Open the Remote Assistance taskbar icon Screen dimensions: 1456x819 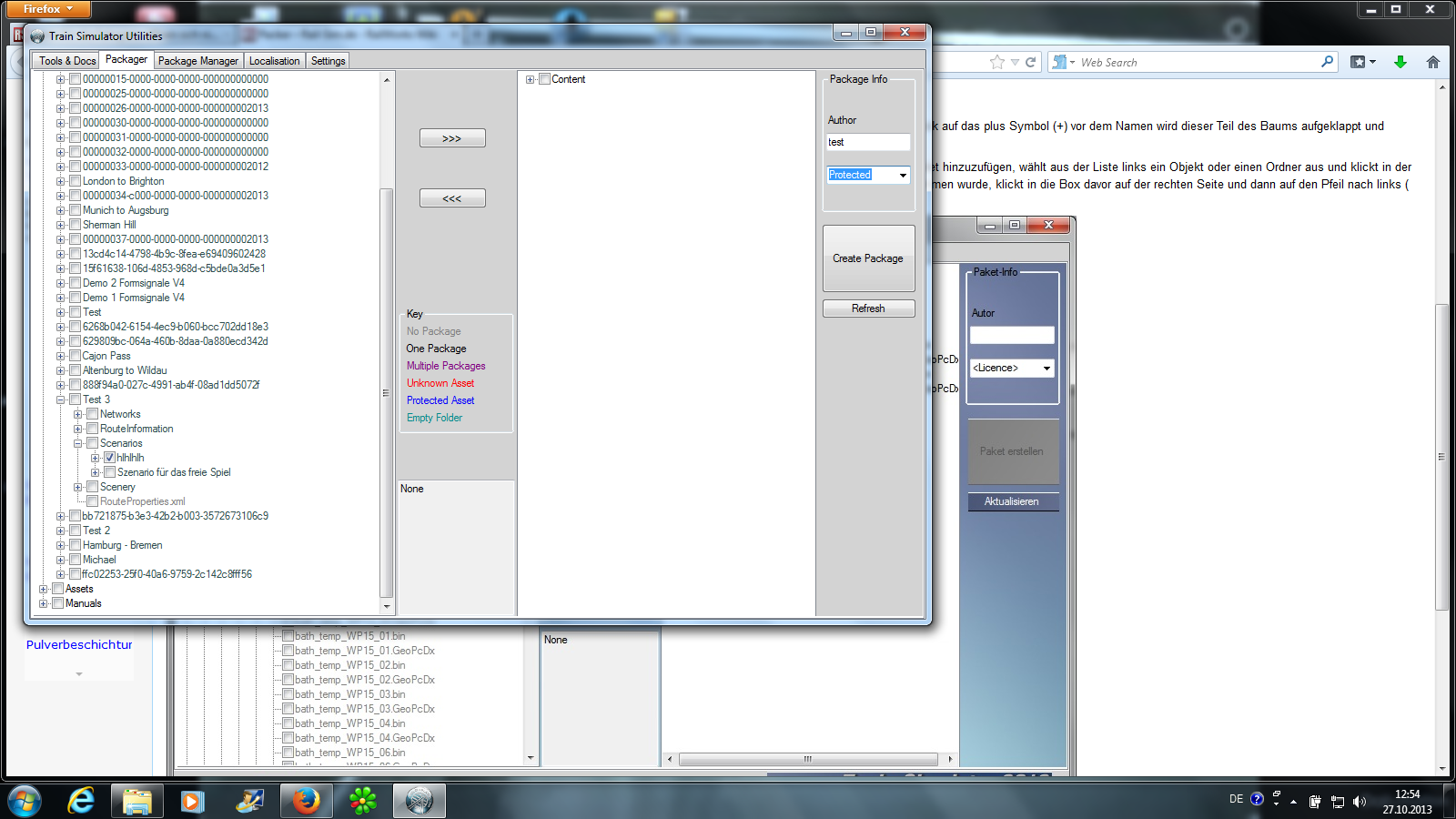click(x=249, y=801)
